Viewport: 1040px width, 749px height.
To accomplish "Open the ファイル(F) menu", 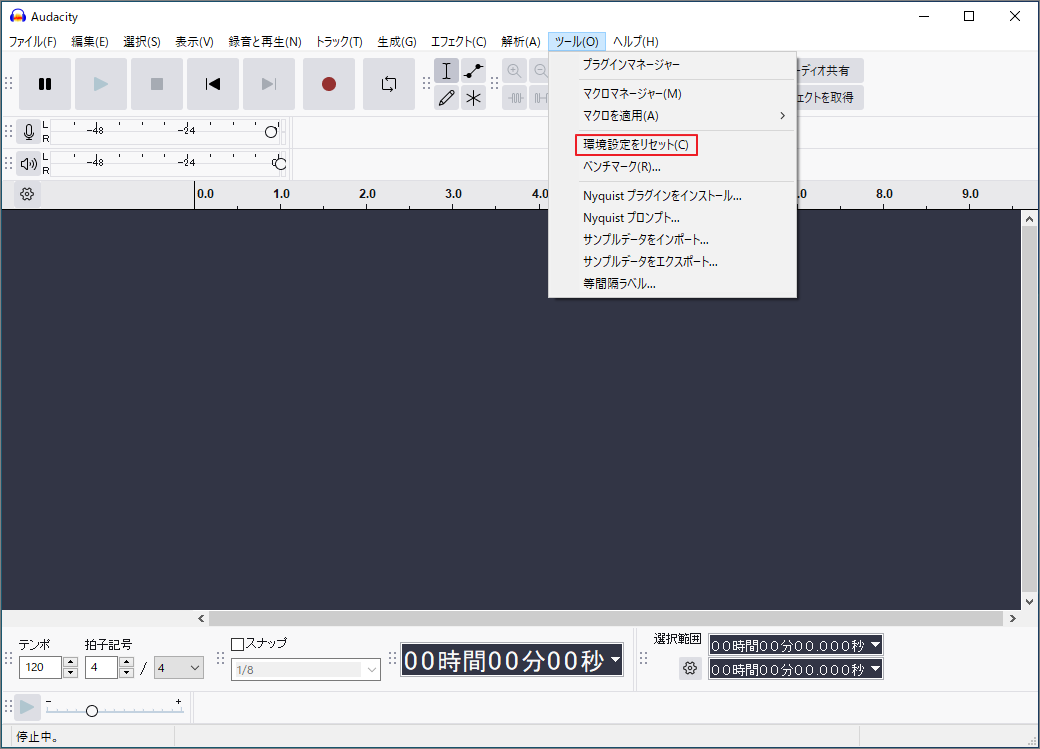I will [32, 42].
